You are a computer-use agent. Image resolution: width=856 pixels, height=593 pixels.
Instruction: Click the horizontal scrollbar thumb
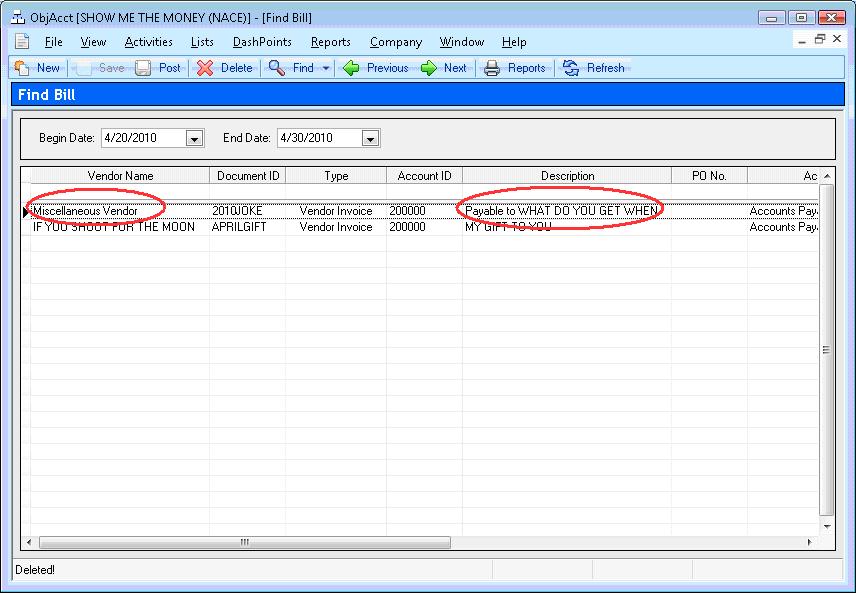244,542
